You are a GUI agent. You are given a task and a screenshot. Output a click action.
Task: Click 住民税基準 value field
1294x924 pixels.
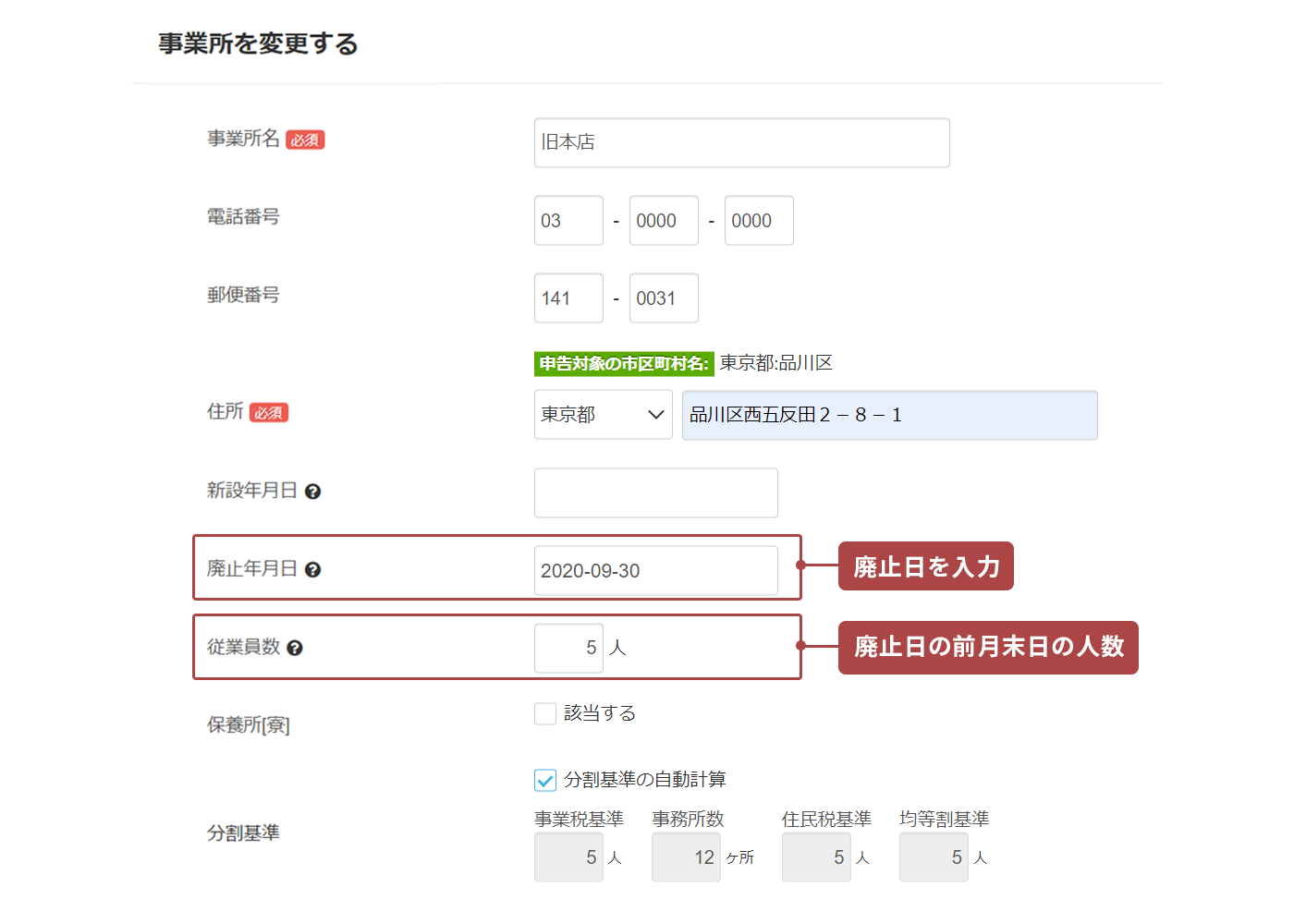point(816,857)
